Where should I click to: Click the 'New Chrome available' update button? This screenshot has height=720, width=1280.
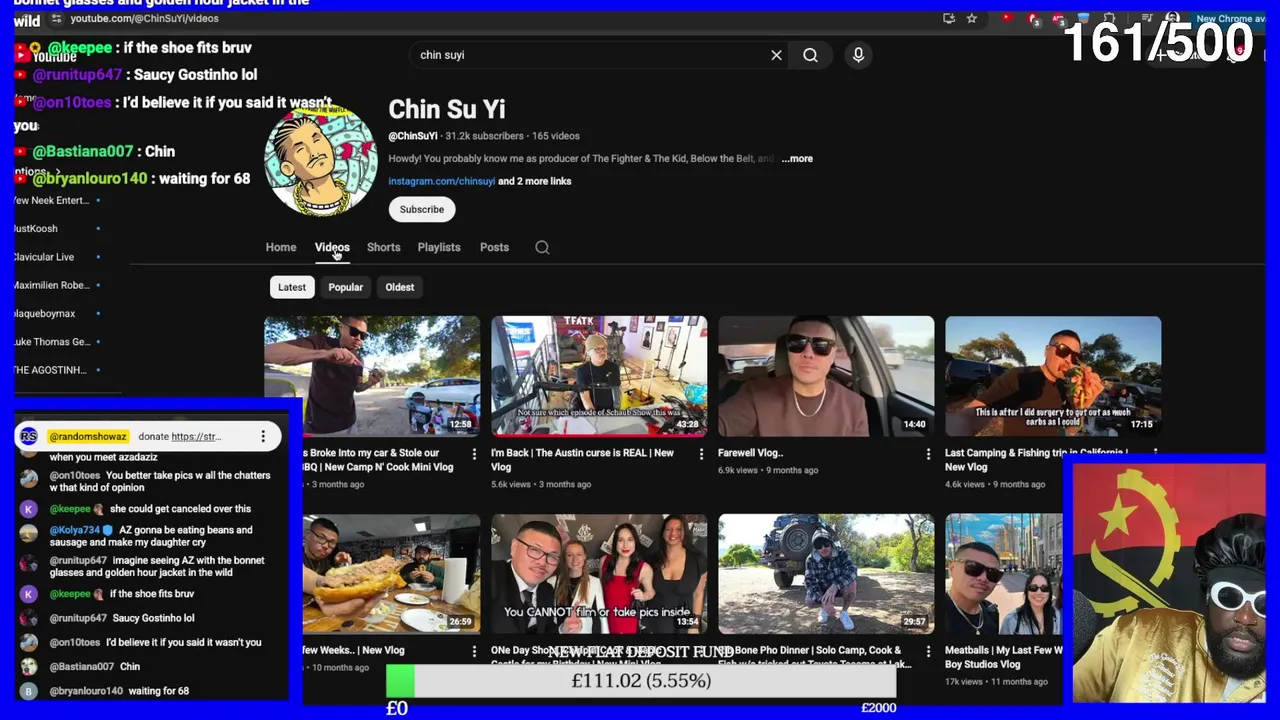tap(1230, 18)
